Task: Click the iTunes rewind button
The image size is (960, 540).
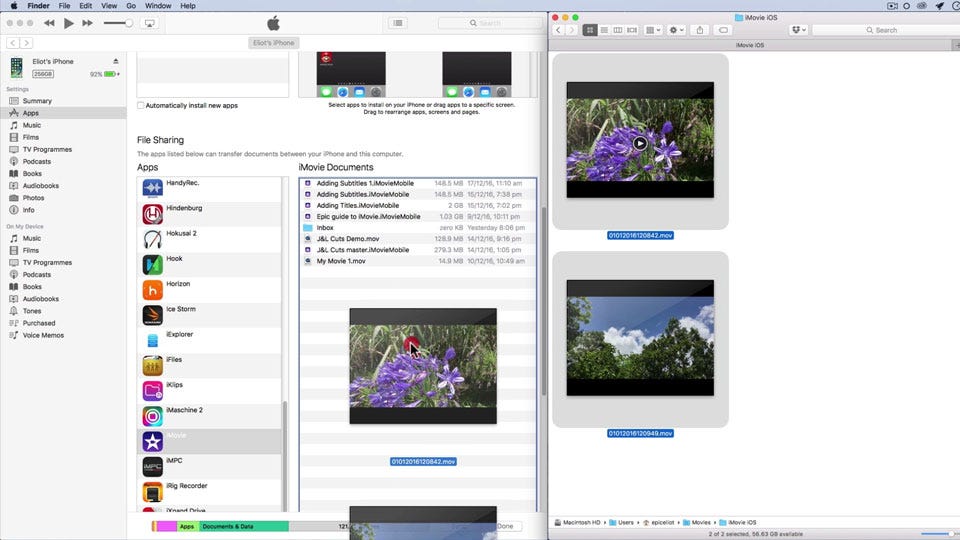Action: (x=50, y=23)
